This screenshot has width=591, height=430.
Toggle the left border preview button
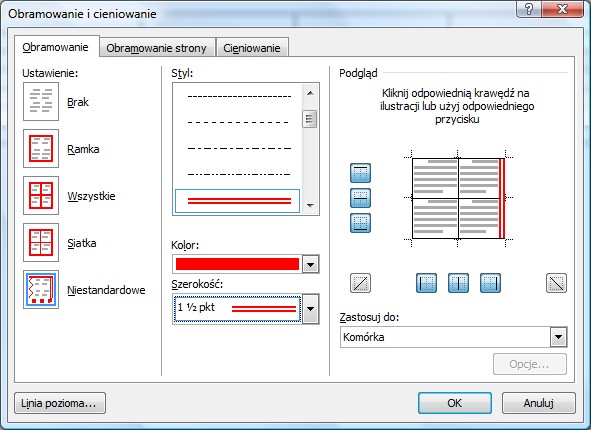pyautogui.click(x=426, y=283)
